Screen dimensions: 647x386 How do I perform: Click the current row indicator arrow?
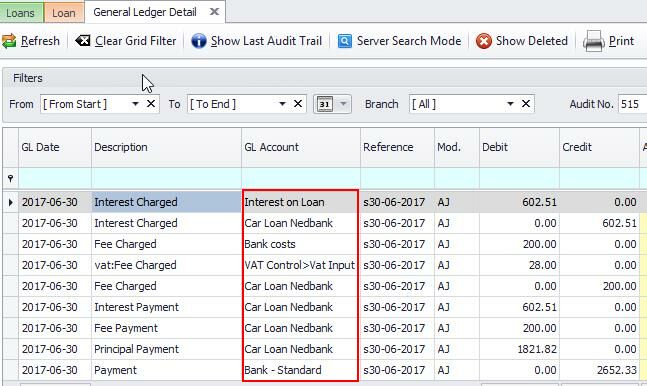(10, 202)
